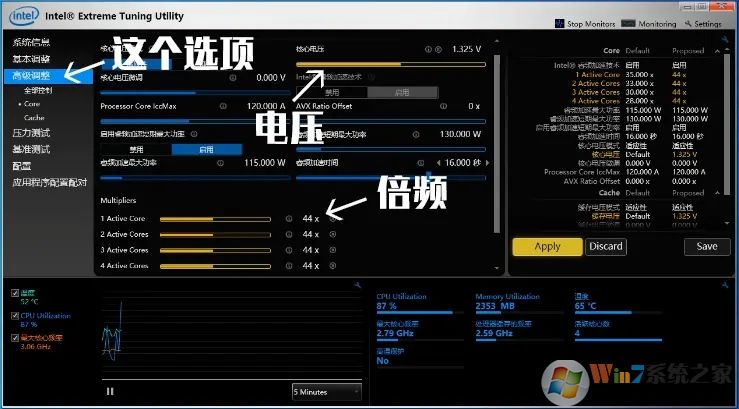Open 应用程序配置配对 in the sidebar
This screenshot has height=409, width=739.
[x=50, y=182]
